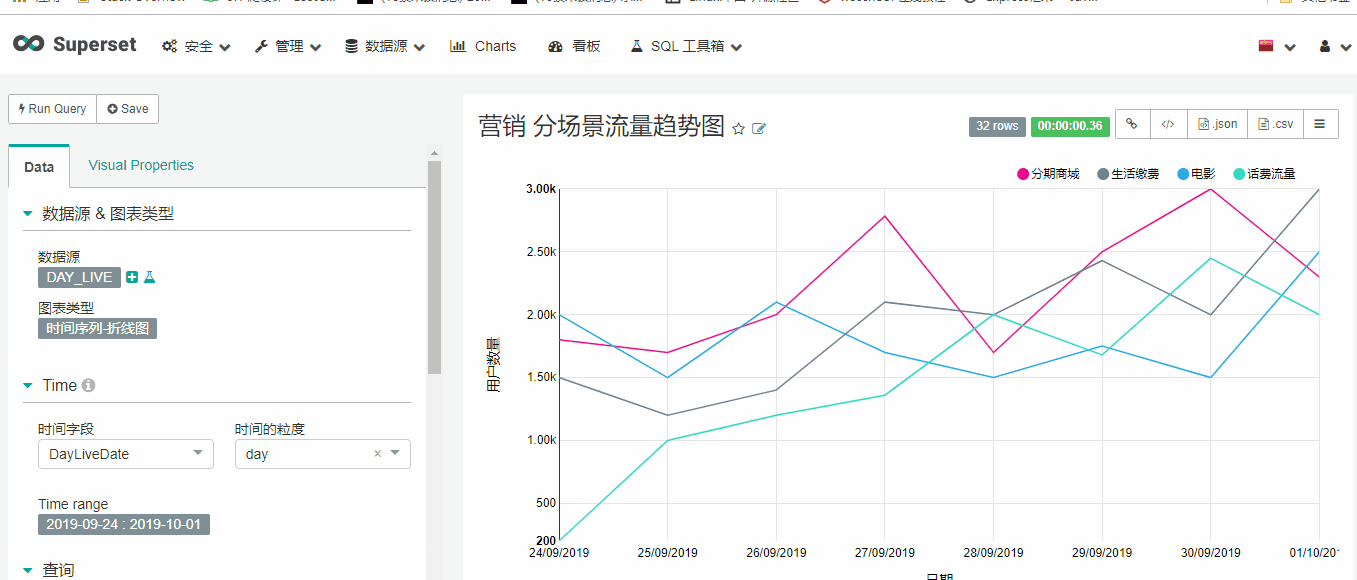Click the Superset infinity logo
The image size is (1357, 580).
point(27,44)
